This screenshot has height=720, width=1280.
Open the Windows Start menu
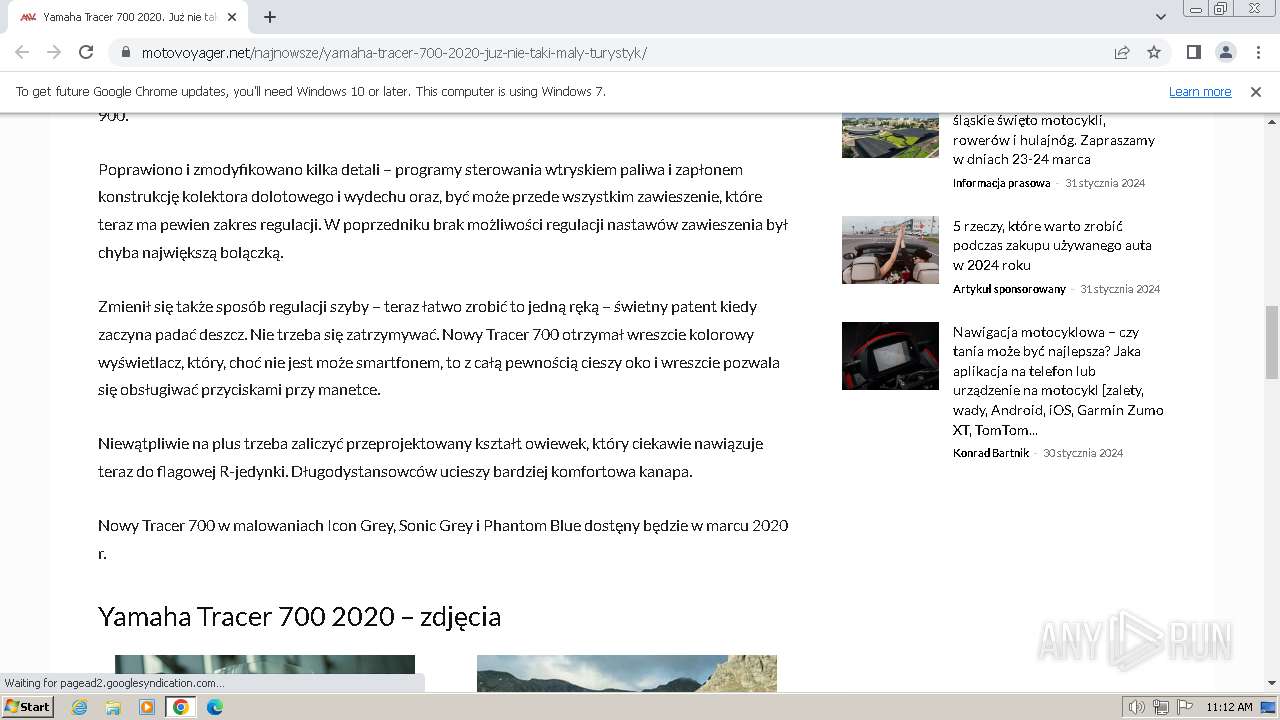coord(27,706)
